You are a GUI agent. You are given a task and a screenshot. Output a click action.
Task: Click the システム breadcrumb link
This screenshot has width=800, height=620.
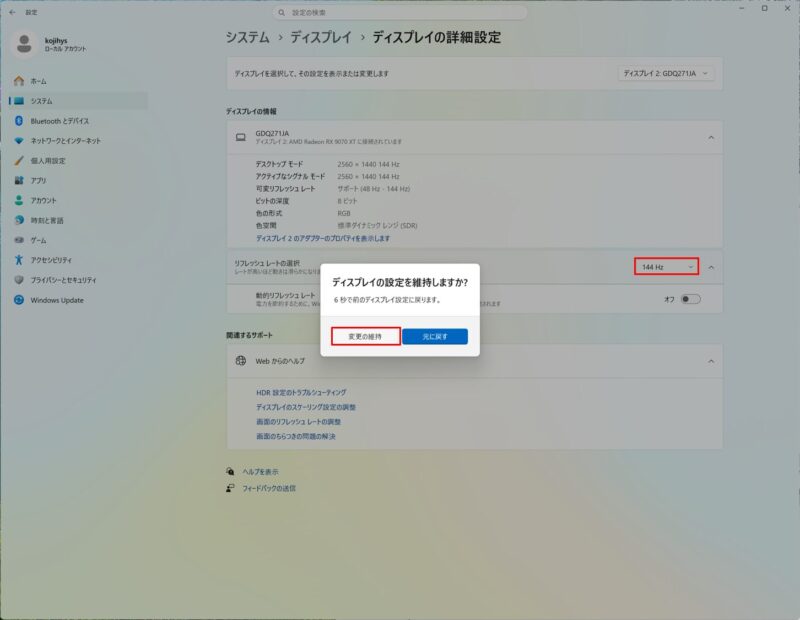click(x=247, y=37)
